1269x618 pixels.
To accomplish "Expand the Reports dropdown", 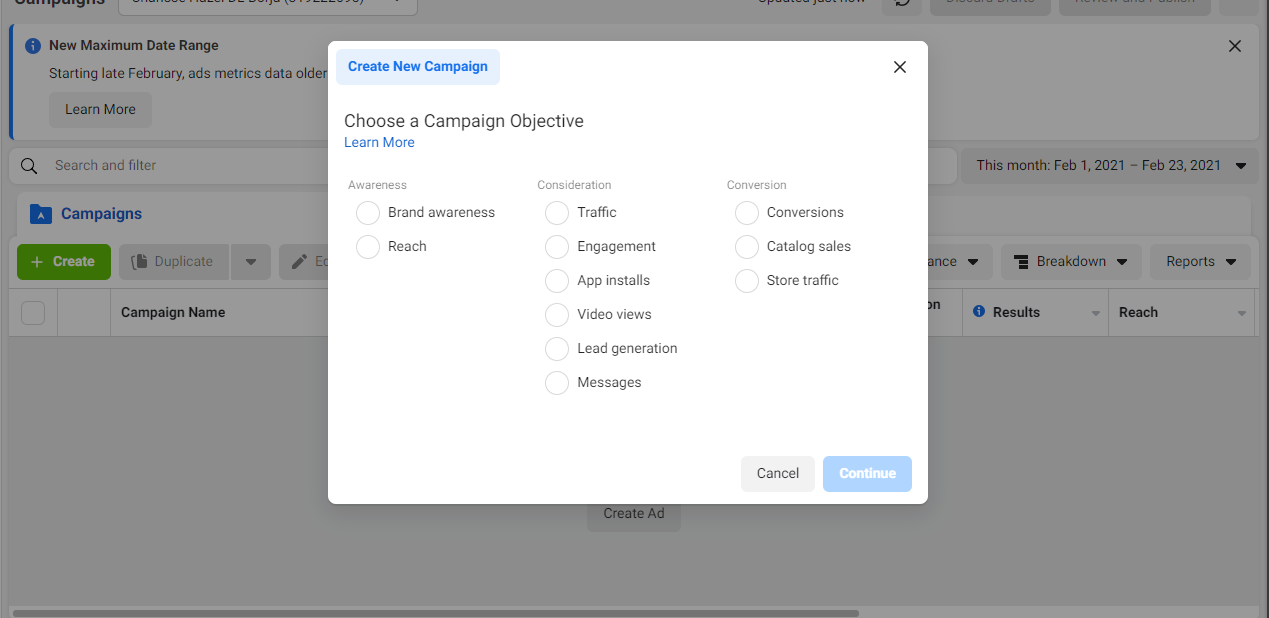I will click(x=1200, y=262).
